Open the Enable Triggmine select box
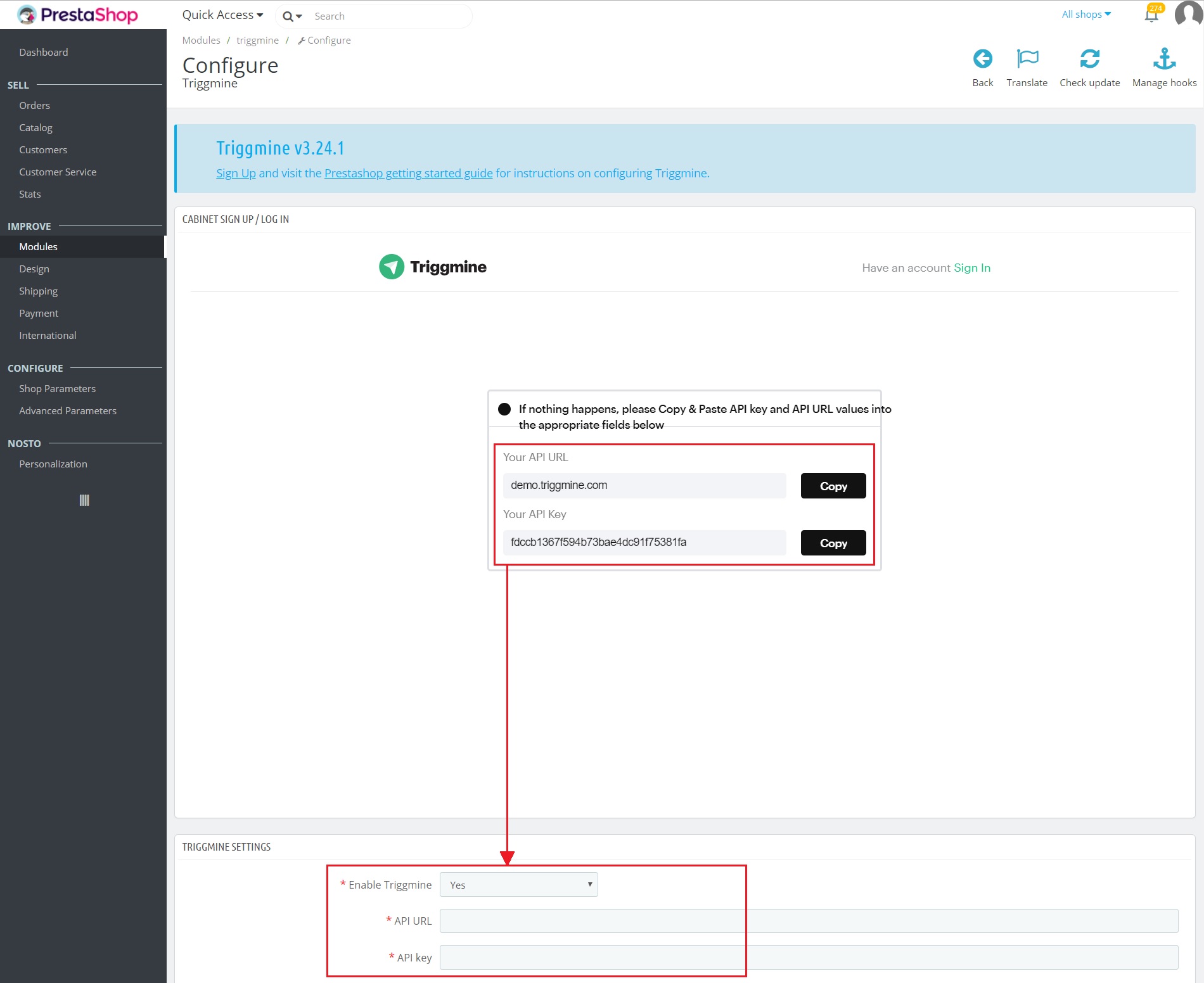Image resolution: width=1204 pixels, height=983 pixels. 519,884
